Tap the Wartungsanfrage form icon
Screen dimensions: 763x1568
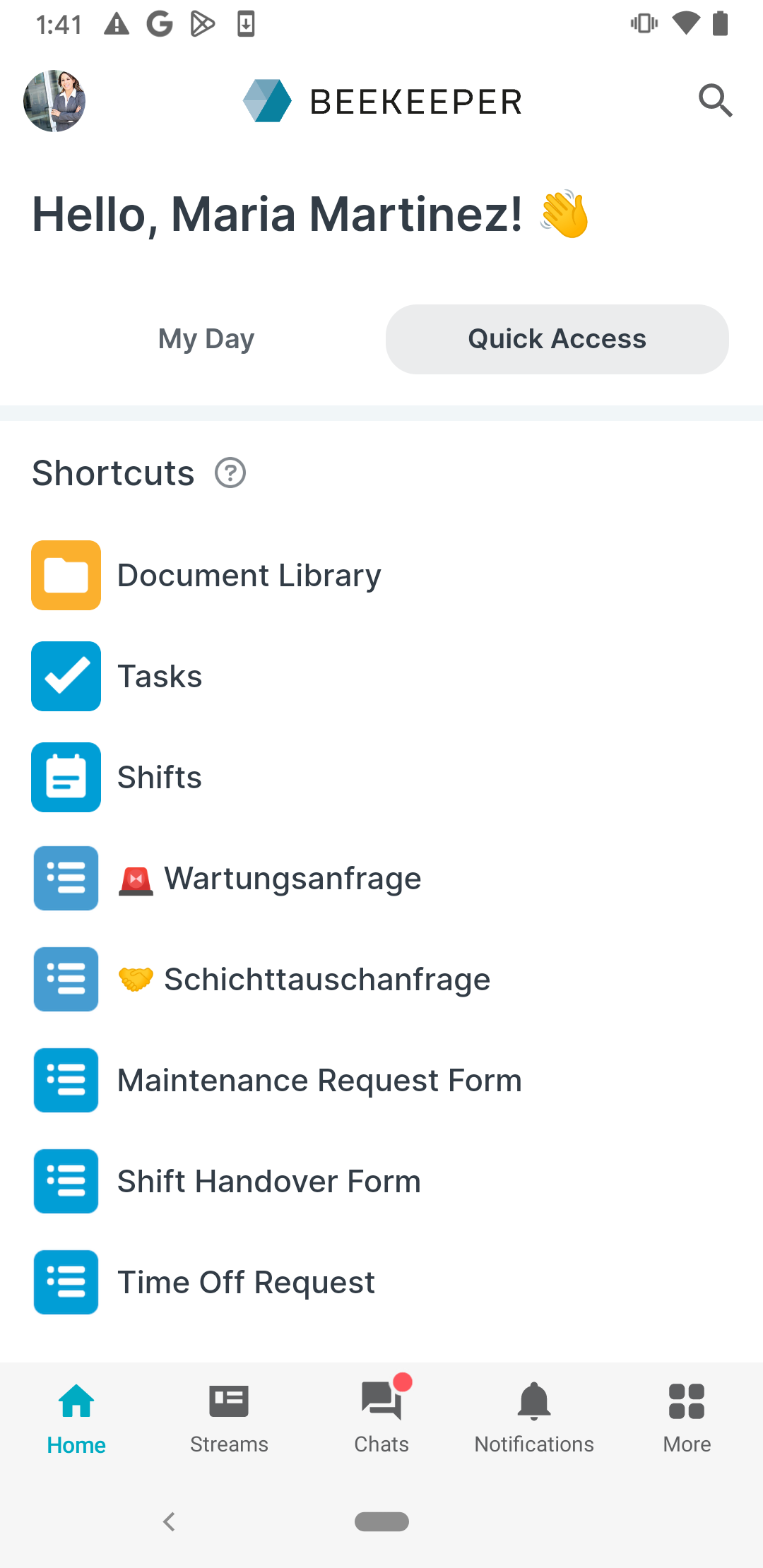(66, 878)
